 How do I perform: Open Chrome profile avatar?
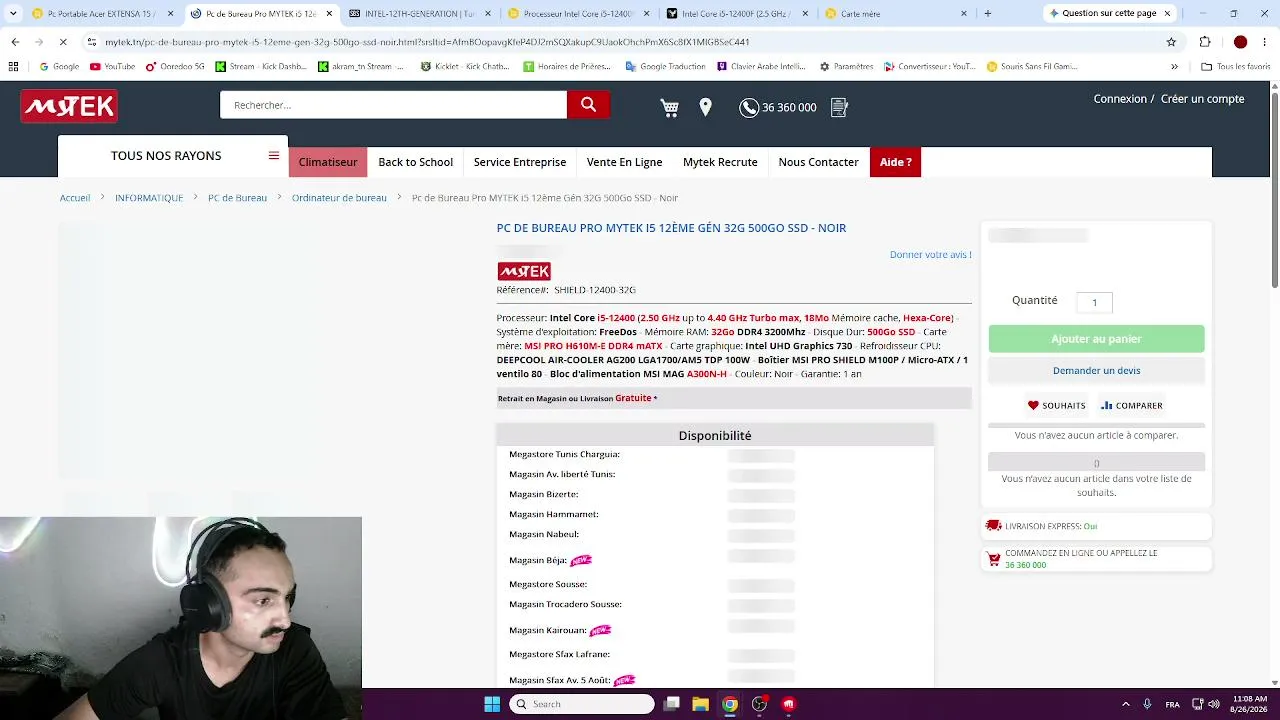[1240, 42]
